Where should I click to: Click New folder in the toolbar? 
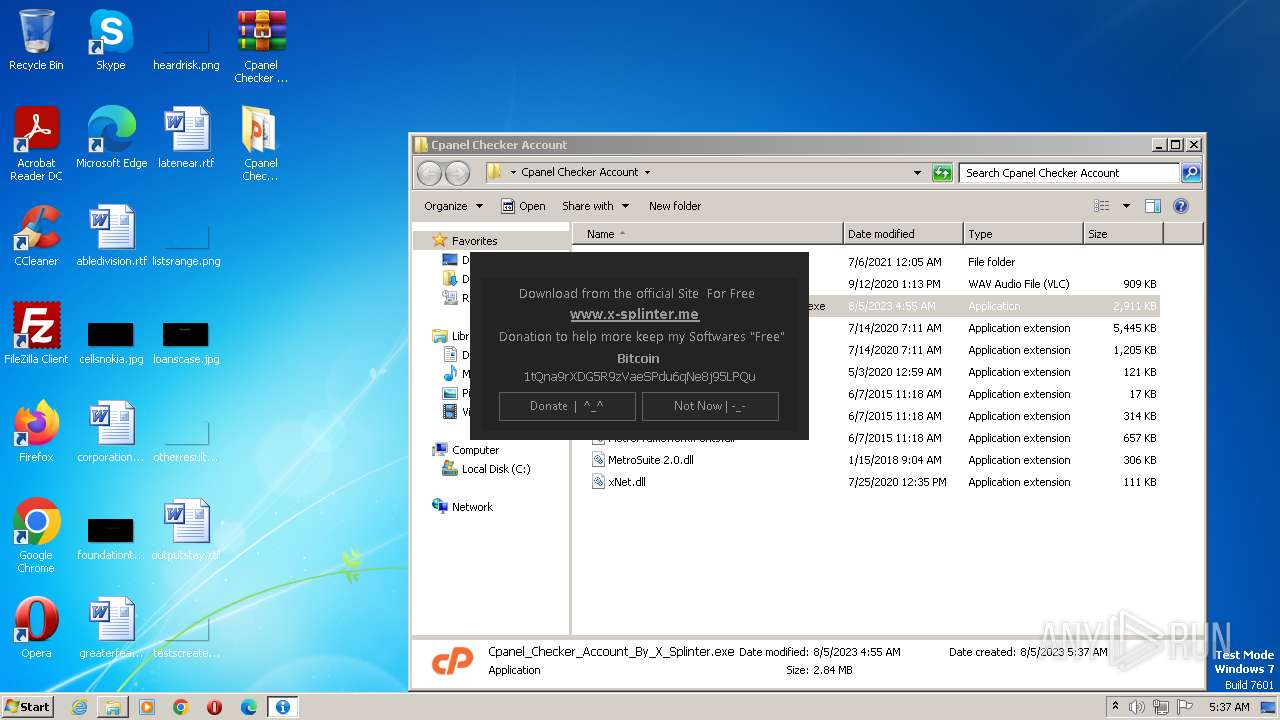click(x=675, y=206)
